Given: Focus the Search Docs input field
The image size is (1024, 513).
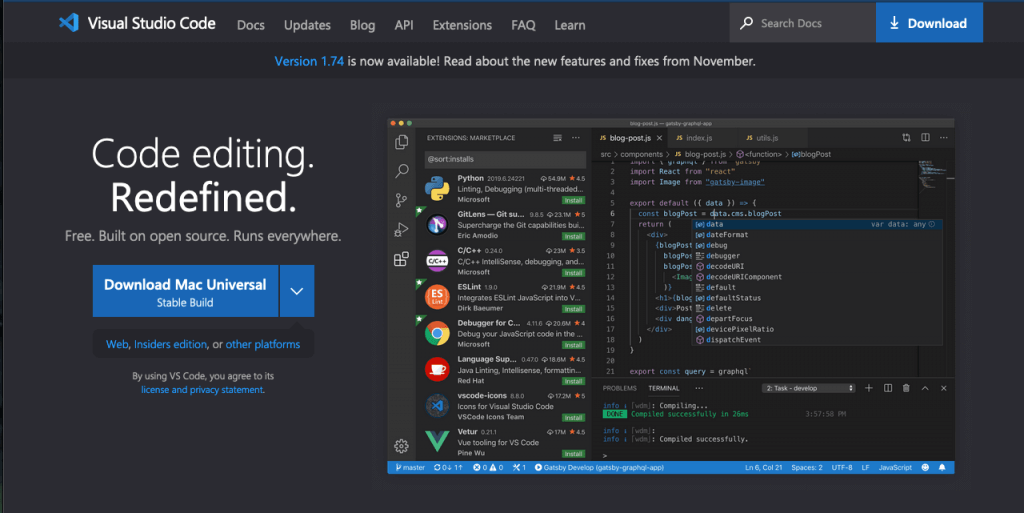Looking at the screenshot, I should (x=803, y=23).
